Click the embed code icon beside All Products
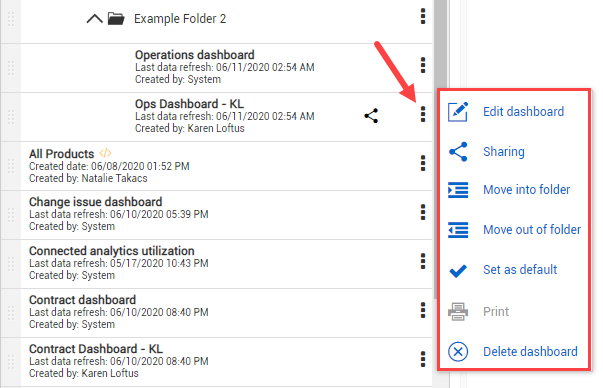 [105, 153]
